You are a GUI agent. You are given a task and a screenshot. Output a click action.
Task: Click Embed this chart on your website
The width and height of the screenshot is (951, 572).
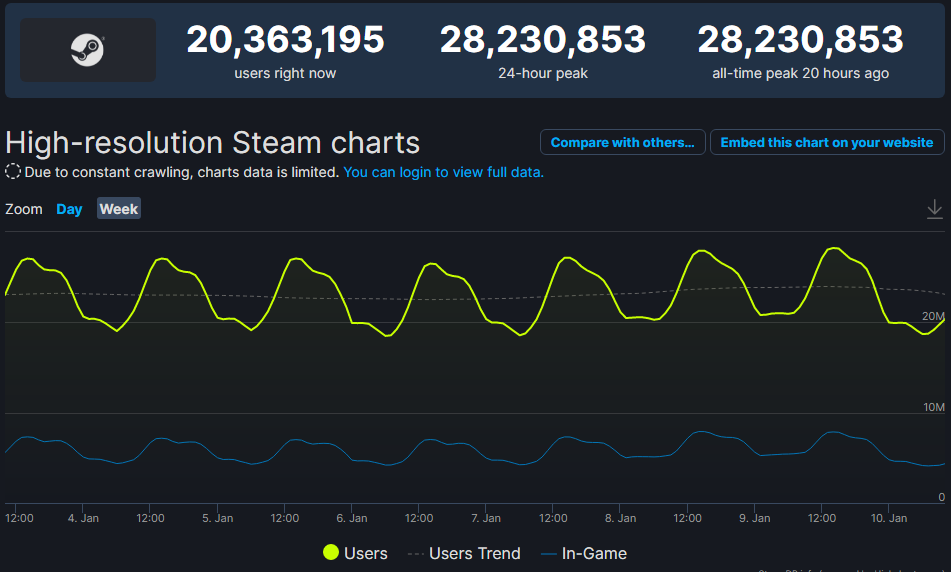point(827,142)
